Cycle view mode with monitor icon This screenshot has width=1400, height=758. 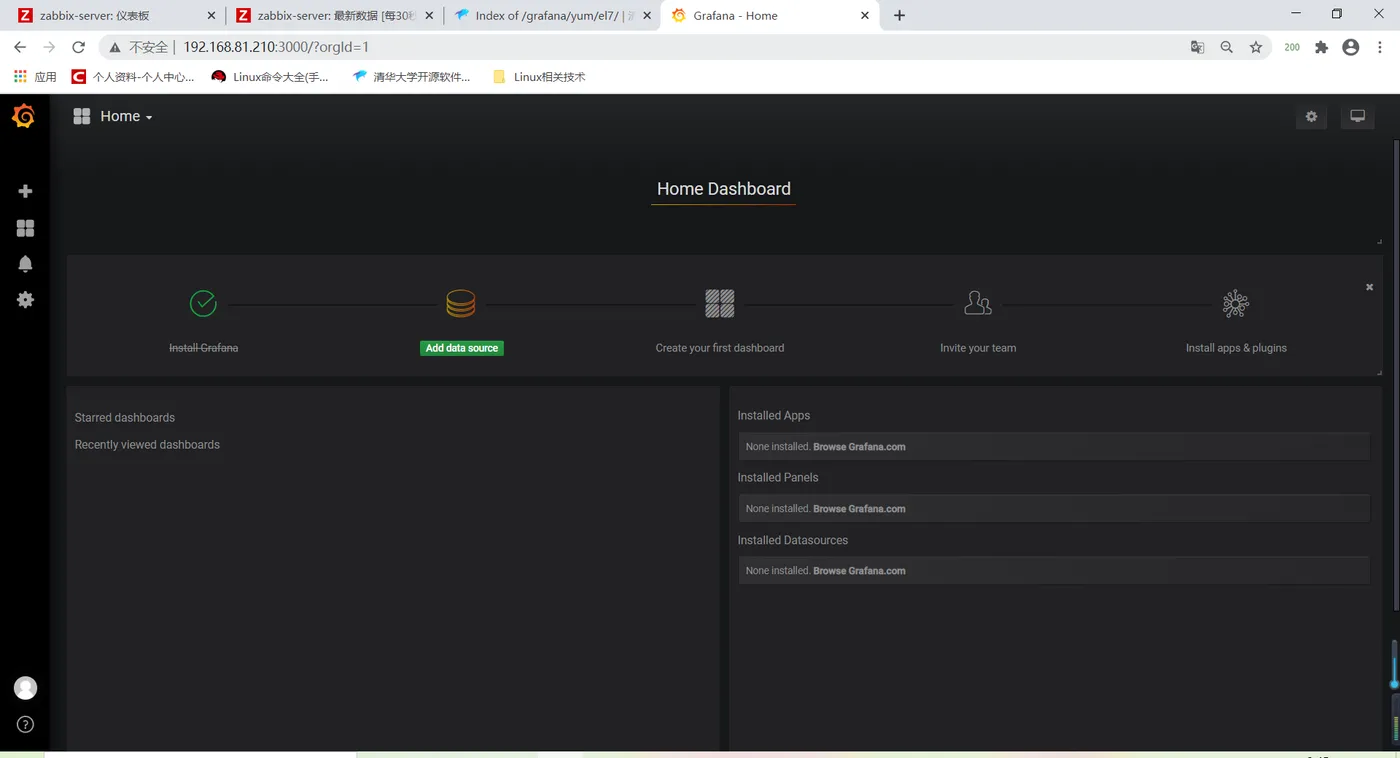(x=1357, y=117)
